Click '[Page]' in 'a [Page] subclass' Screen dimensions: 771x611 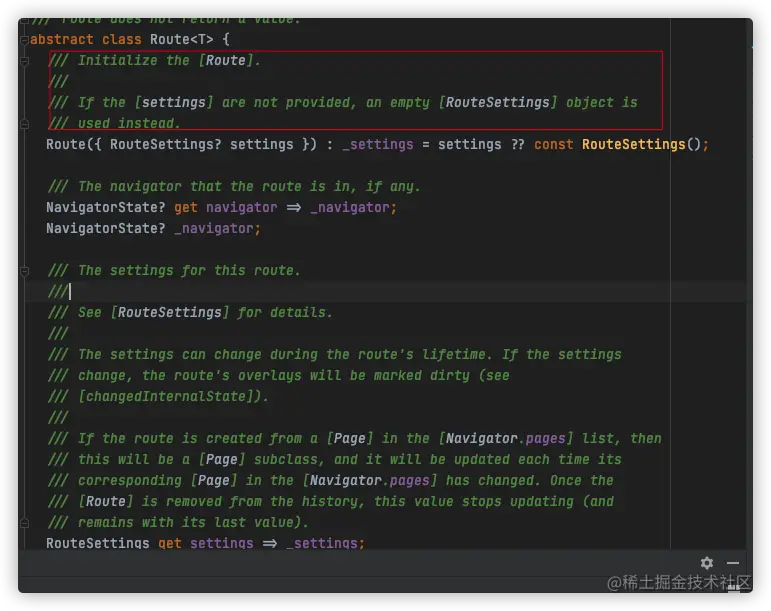221,460
